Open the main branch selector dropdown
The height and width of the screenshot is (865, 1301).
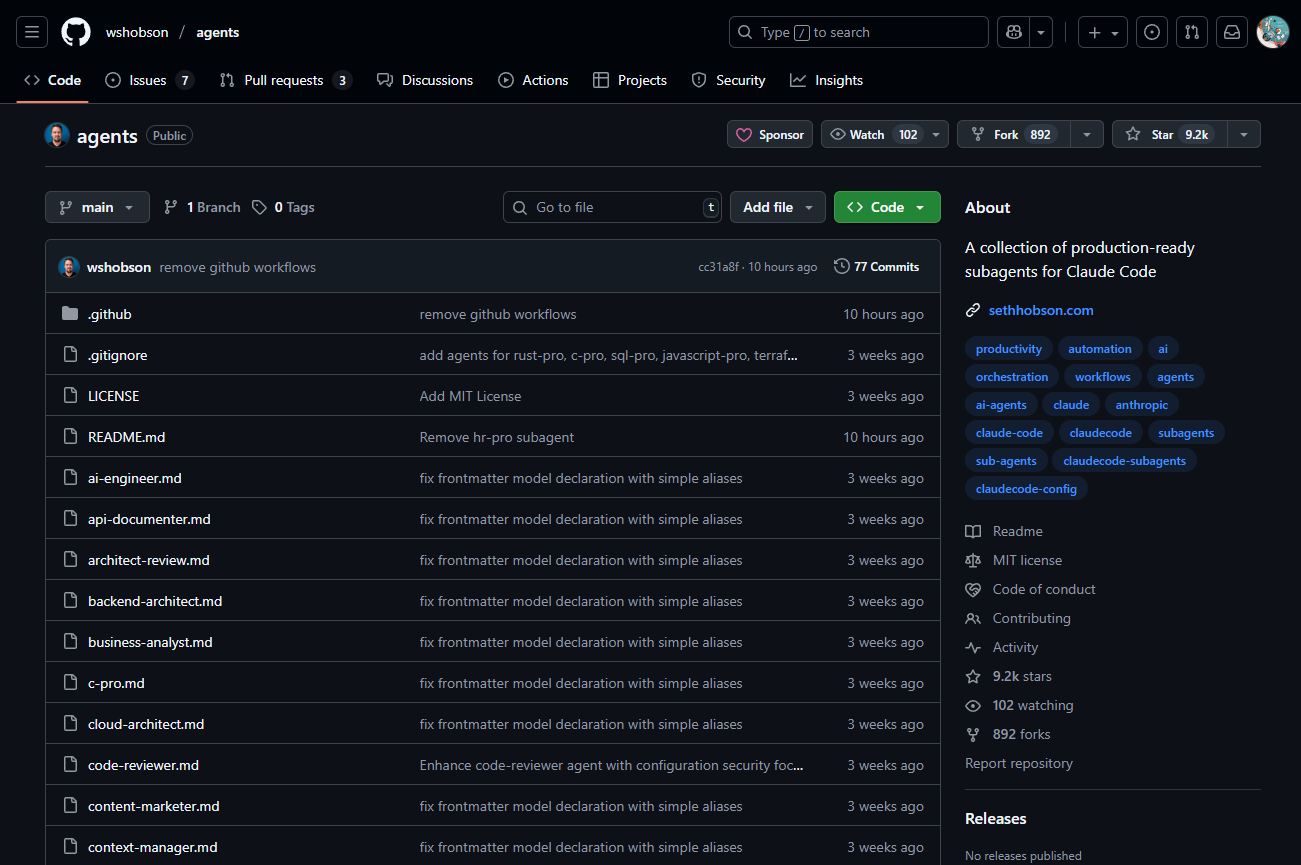[x=97, y=207]
